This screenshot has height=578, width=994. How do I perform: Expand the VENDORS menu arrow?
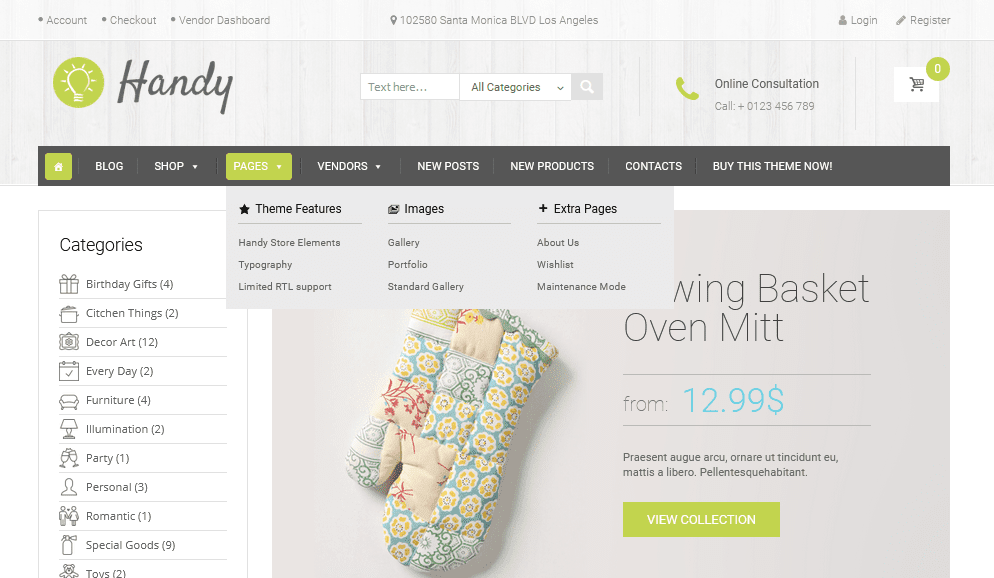pyautogui.click(x=378, y=167)
